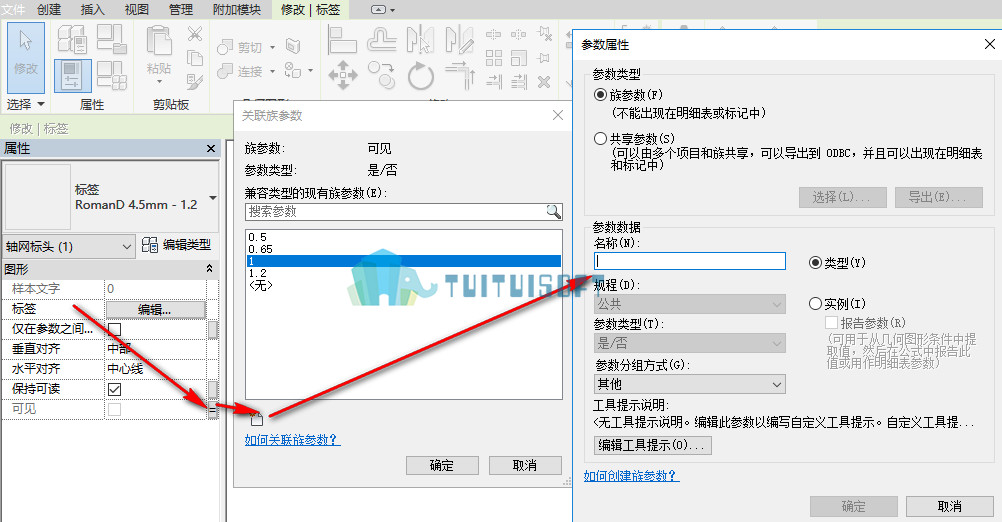The image size is (1002, 522).
Task: Click the search magnifier in 关联族参数
Action: (553, 211)
